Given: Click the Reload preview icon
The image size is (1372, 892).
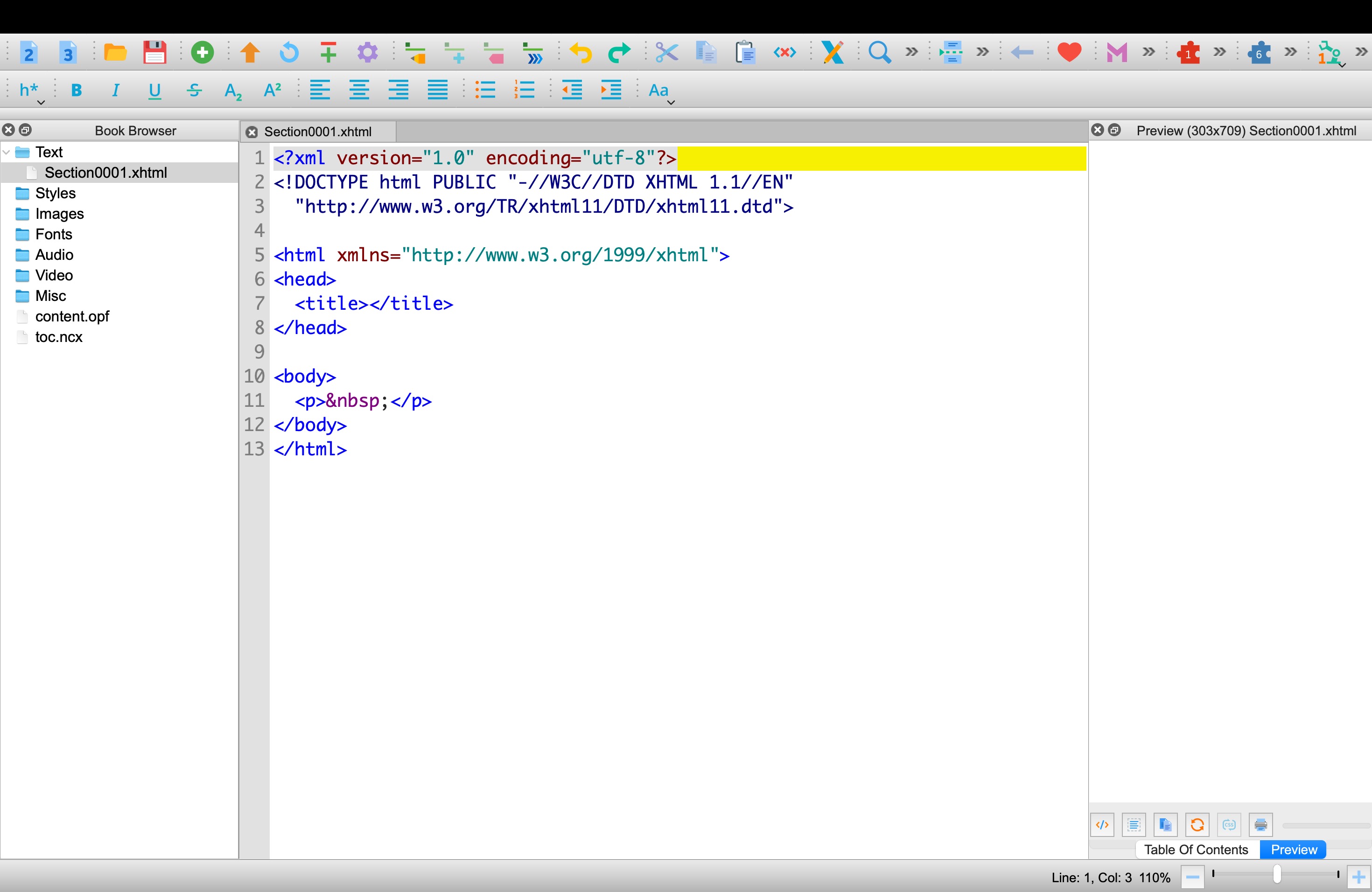Looking at the screenshot, I should click(x=1197, y=824).
